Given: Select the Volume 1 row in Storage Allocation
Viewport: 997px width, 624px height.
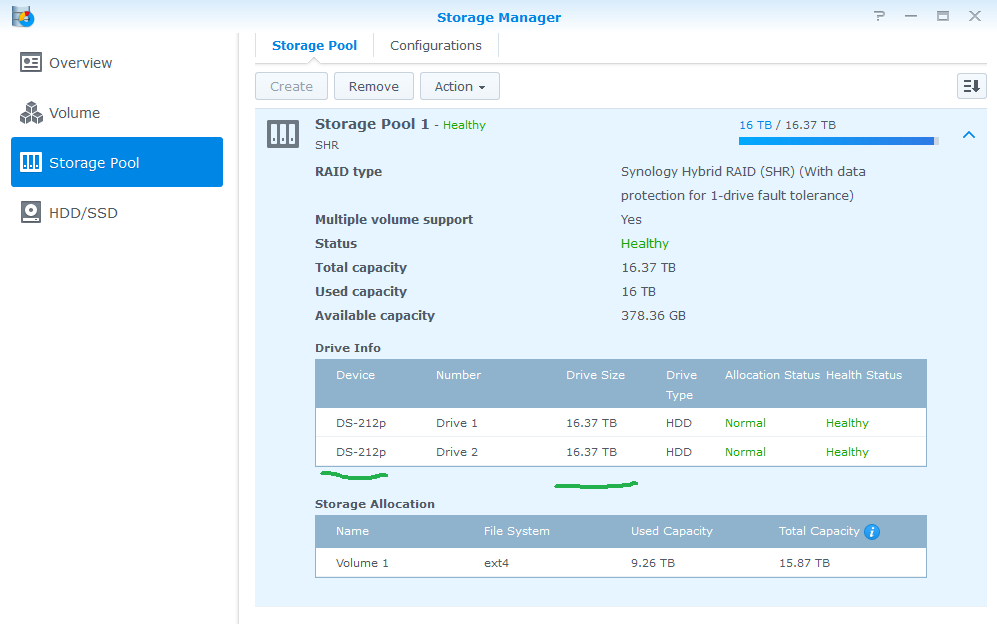Looking at the screenshot, I should click(621, 563).
